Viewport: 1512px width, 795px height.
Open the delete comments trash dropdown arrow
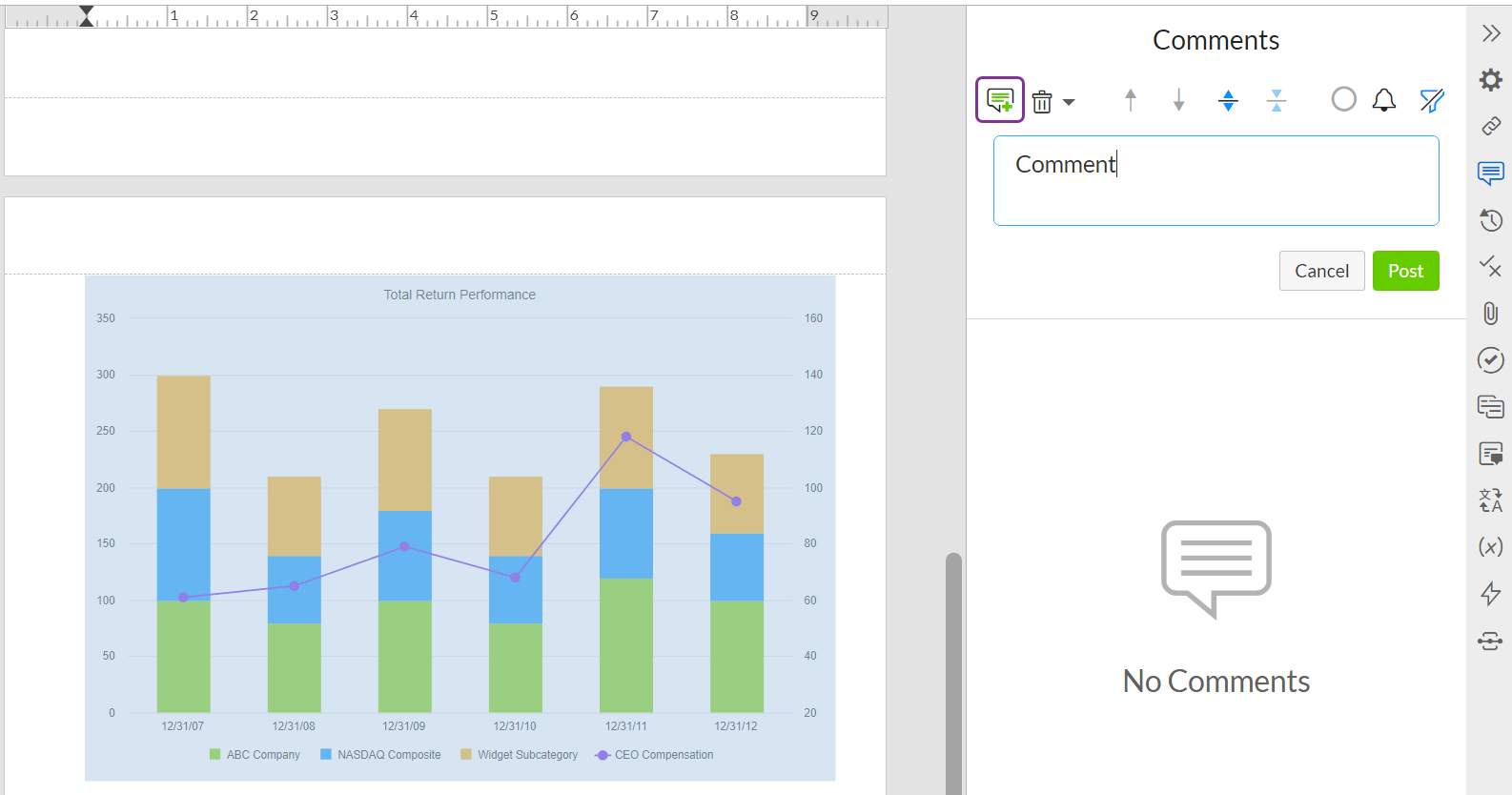(x=1069, y=102)
